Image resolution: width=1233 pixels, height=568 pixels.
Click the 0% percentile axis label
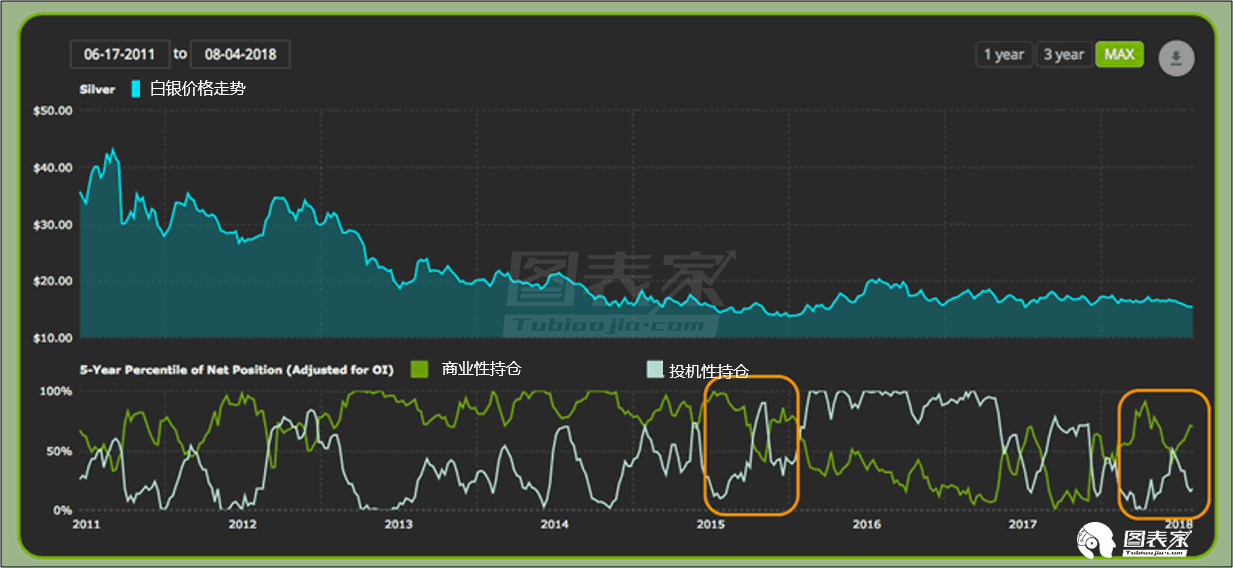(64, 510)
